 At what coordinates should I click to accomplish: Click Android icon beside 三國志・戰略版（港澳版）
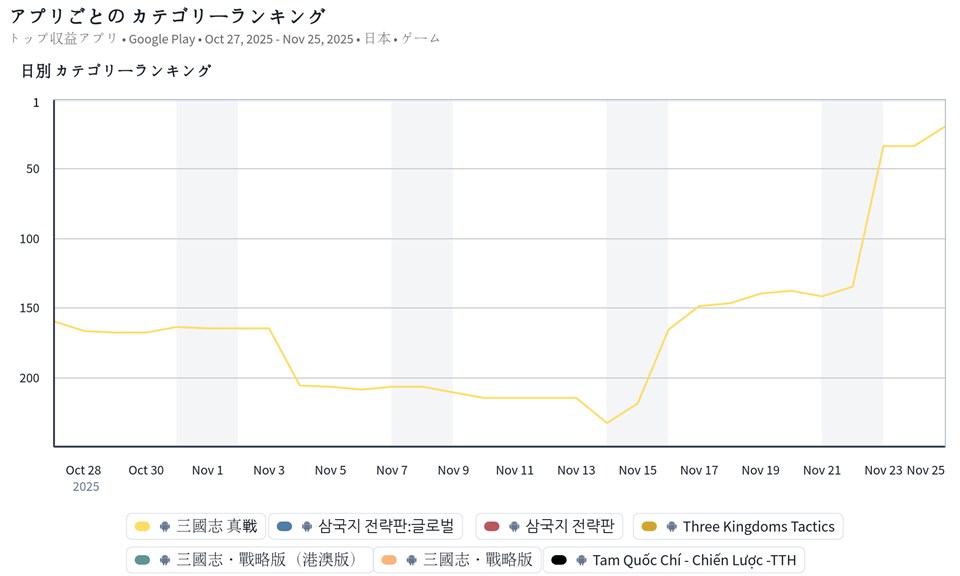coord(165,560)
